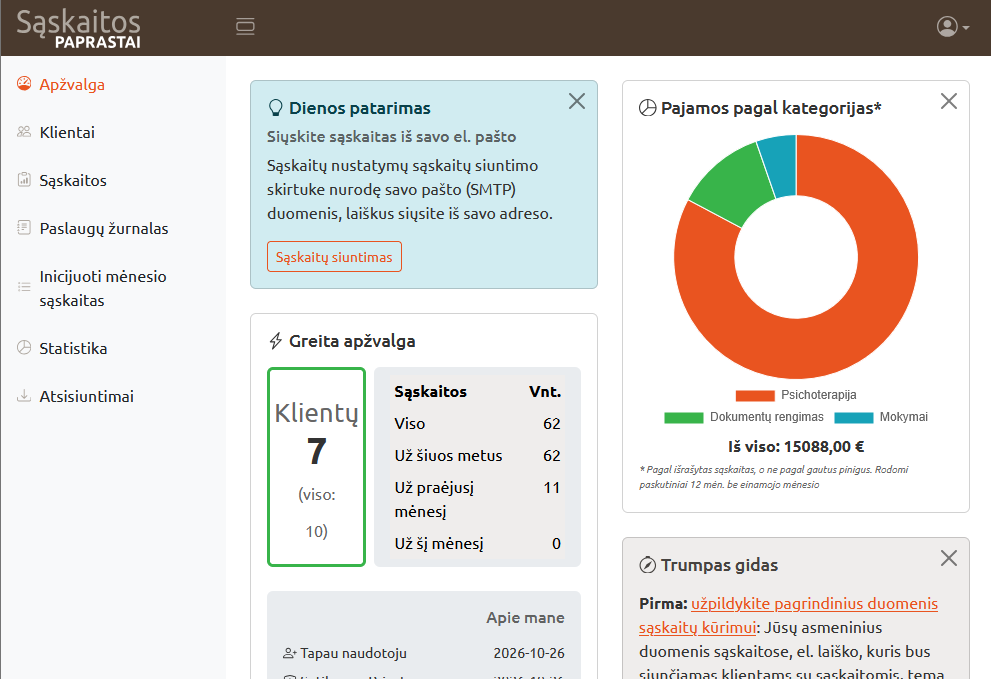Click the Sąskaitos Paprastai logo
The width and height of the screenshot is (991, 679).
[78, 28]
